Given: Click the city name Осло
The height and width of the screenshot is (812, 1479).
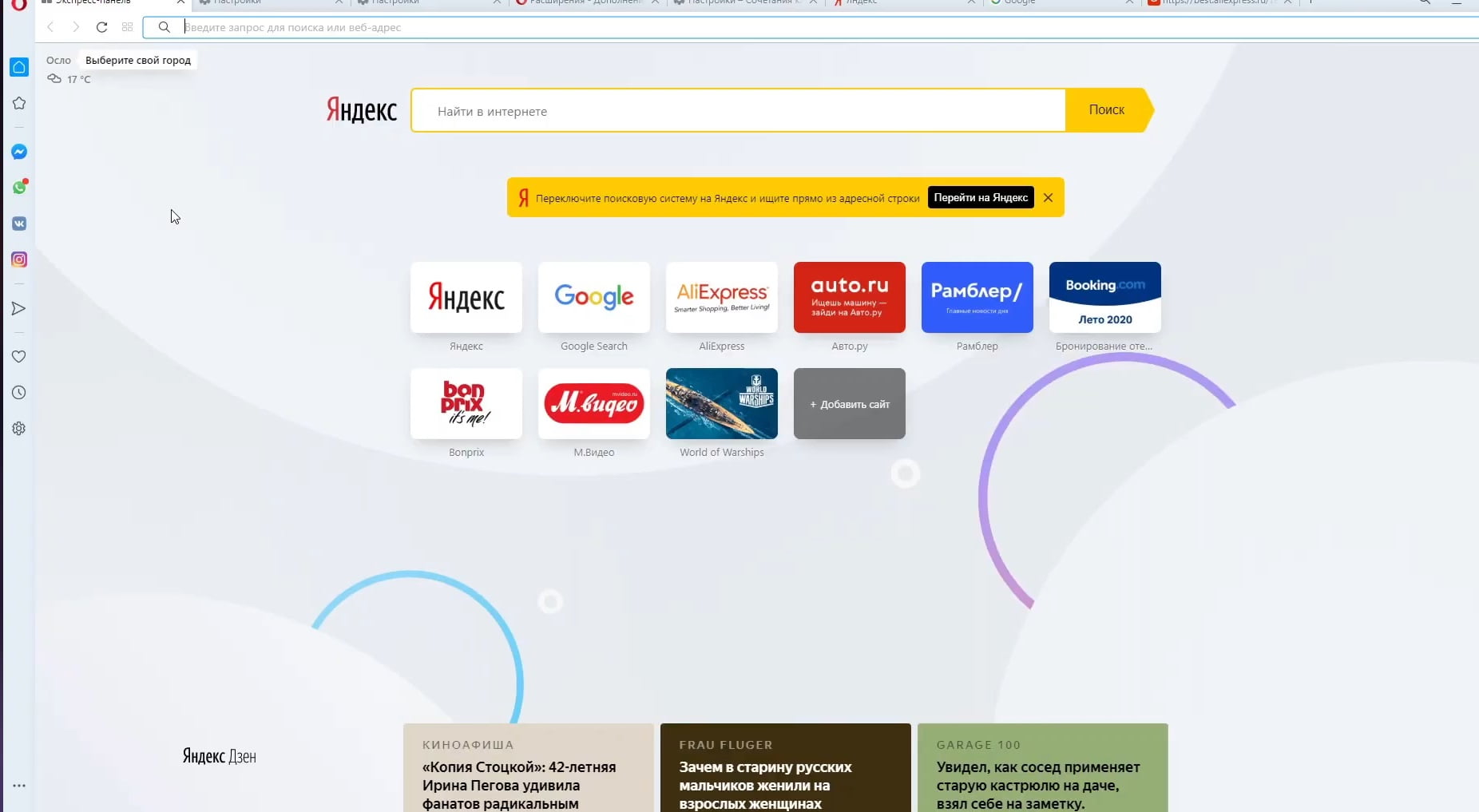Looking at the screenshot, I should (x=58, y=60).
